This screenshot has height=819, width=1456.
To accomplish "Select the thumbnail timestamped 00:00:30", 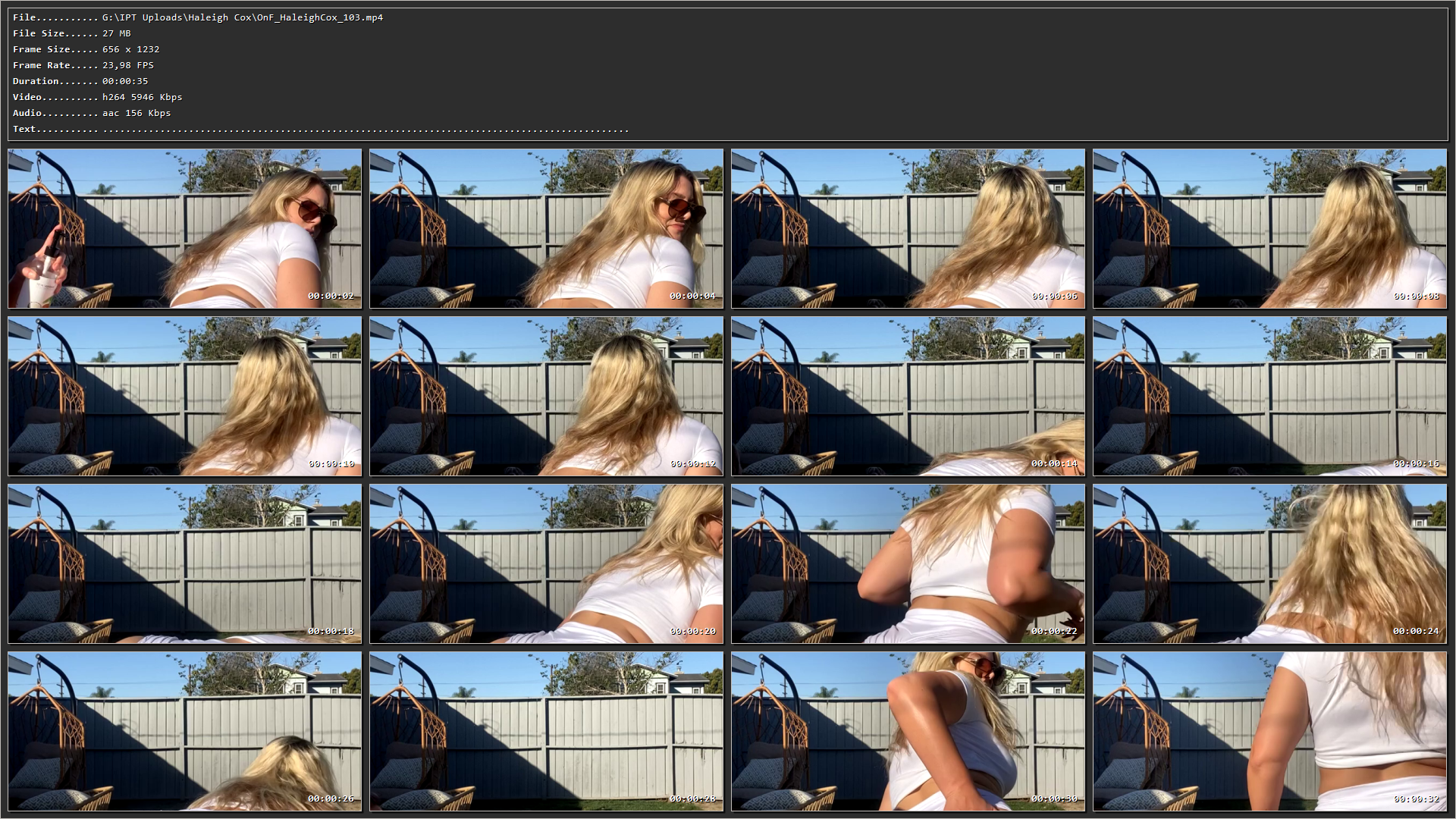I will (x=908, y=731).
